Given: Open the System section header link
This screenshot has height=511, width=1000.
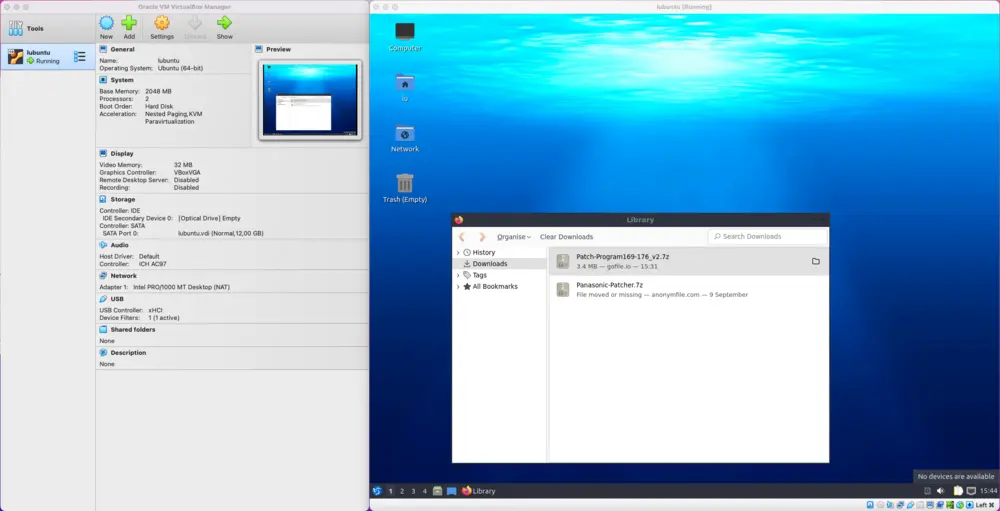Looking at the screenshot, I should pos(122,80).
